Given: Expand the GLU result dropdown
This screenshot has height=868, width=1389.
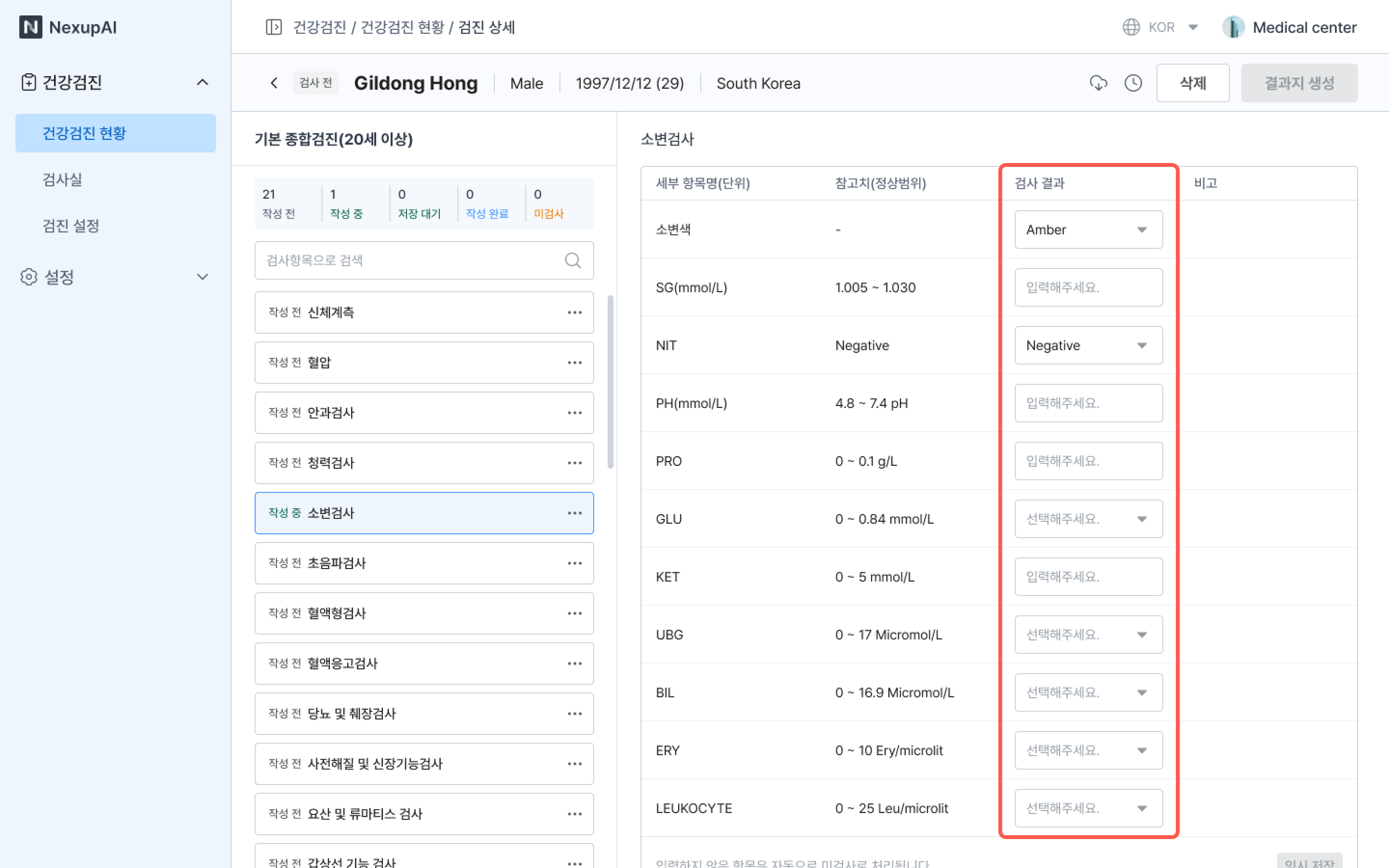Looking at the screenshot, I should coord(1088,519).
